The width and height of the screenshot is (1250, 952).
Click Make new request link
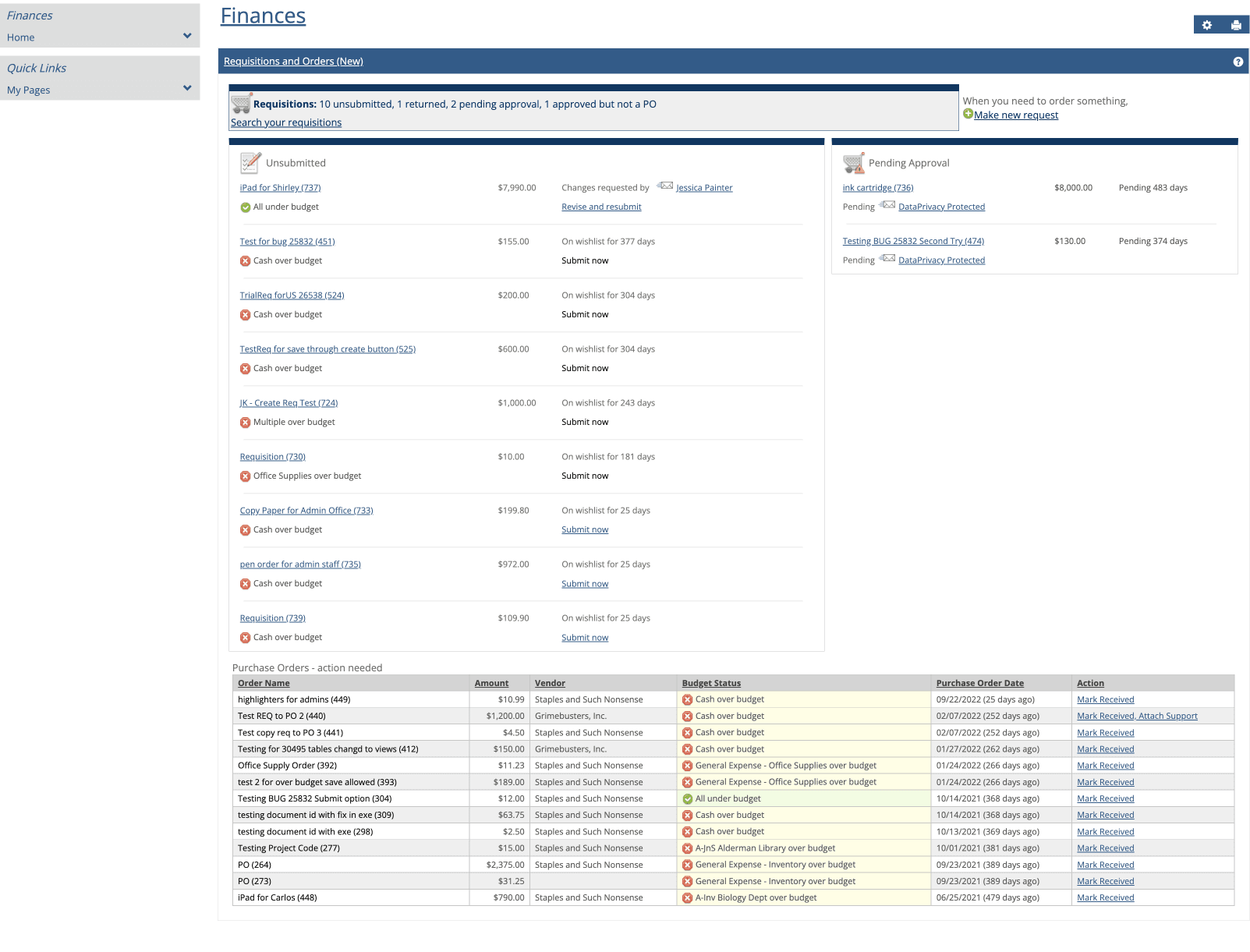pyautogui.click(x=1016, y=115)
